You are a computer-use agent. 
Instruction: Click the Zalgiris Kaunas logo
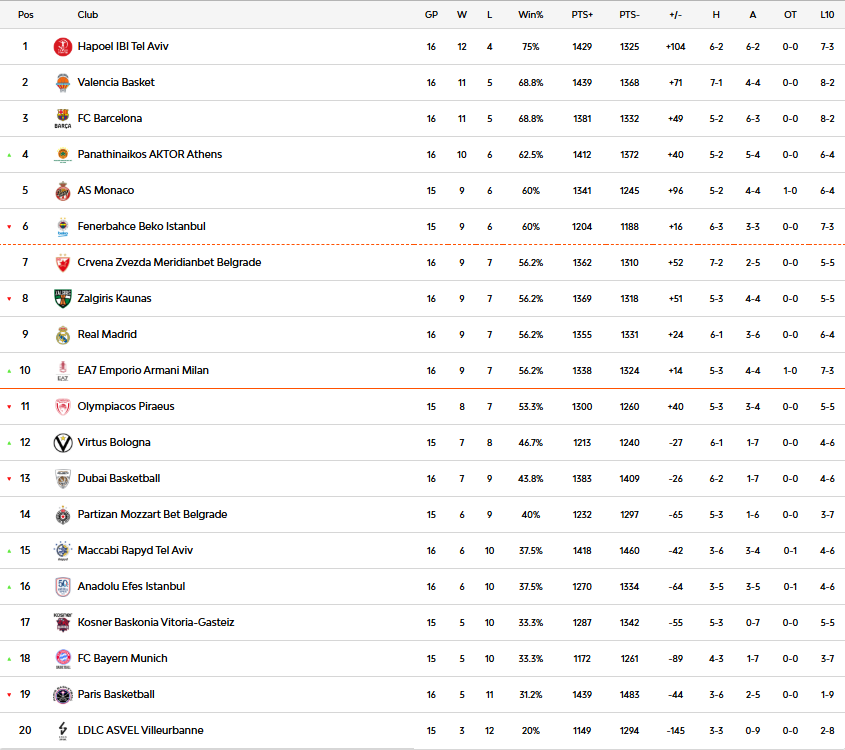[63, 299]
